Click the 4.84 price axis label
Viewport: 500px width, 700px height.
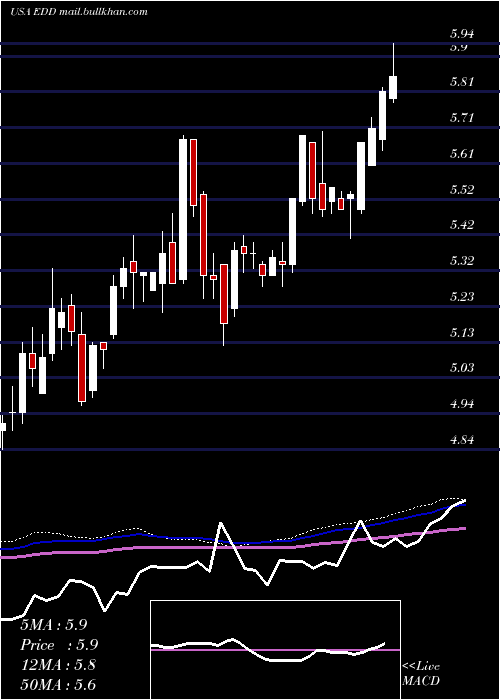coord(462,440)
